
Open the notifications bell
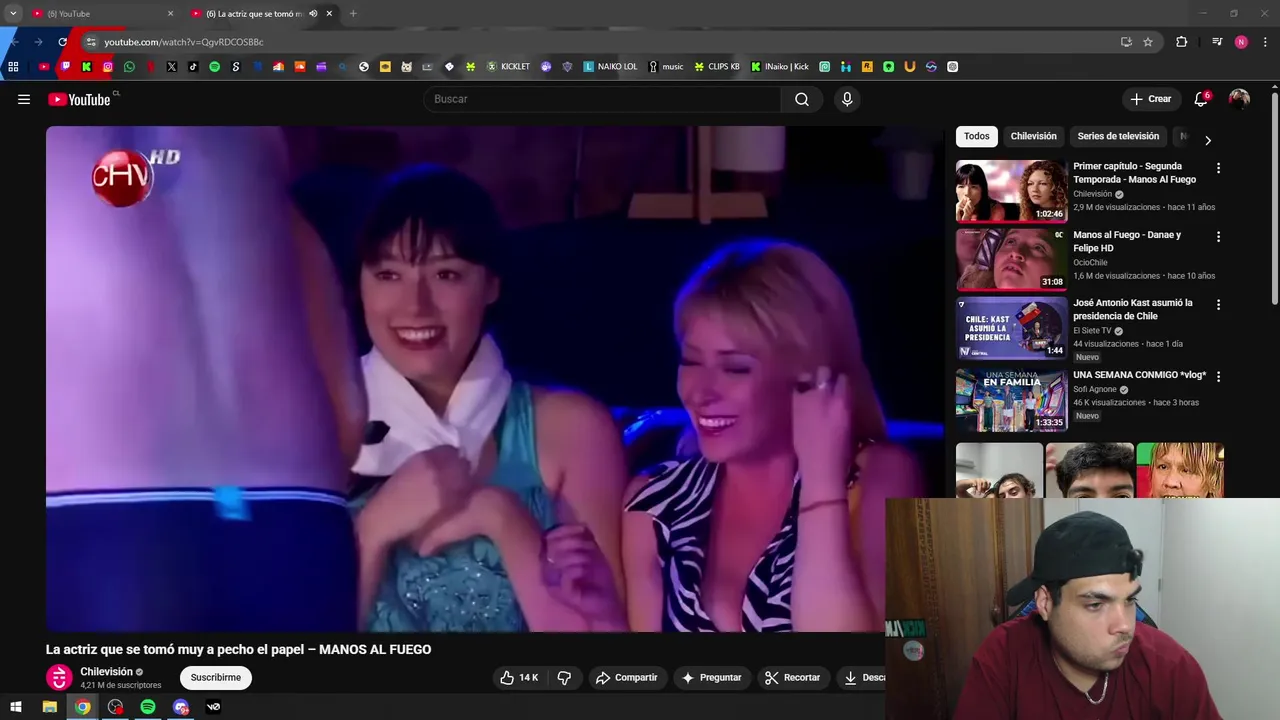[x=1201, y=99]
